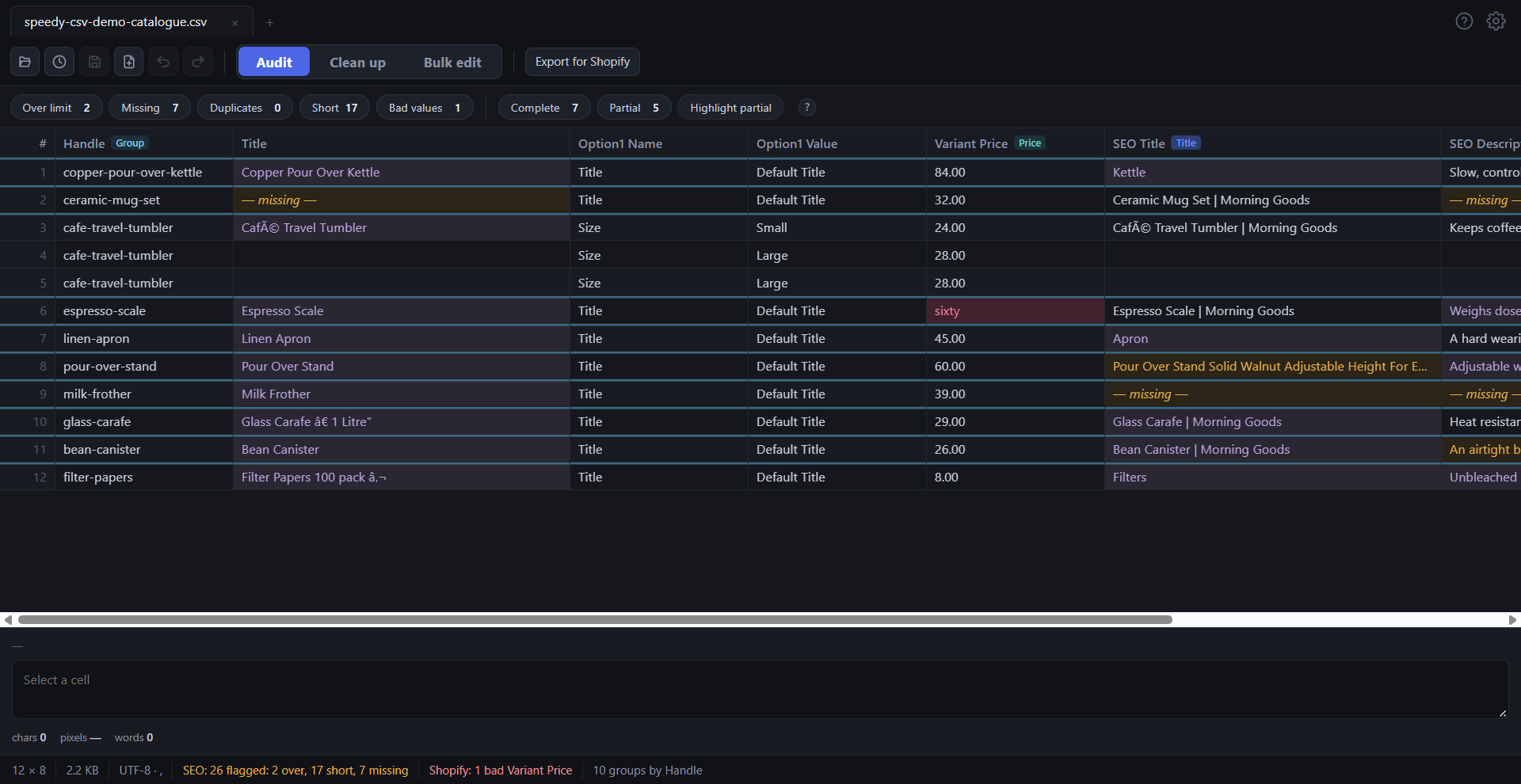
Task: Select missing Title cell for ceramic-mug-set
Action: 401,200
